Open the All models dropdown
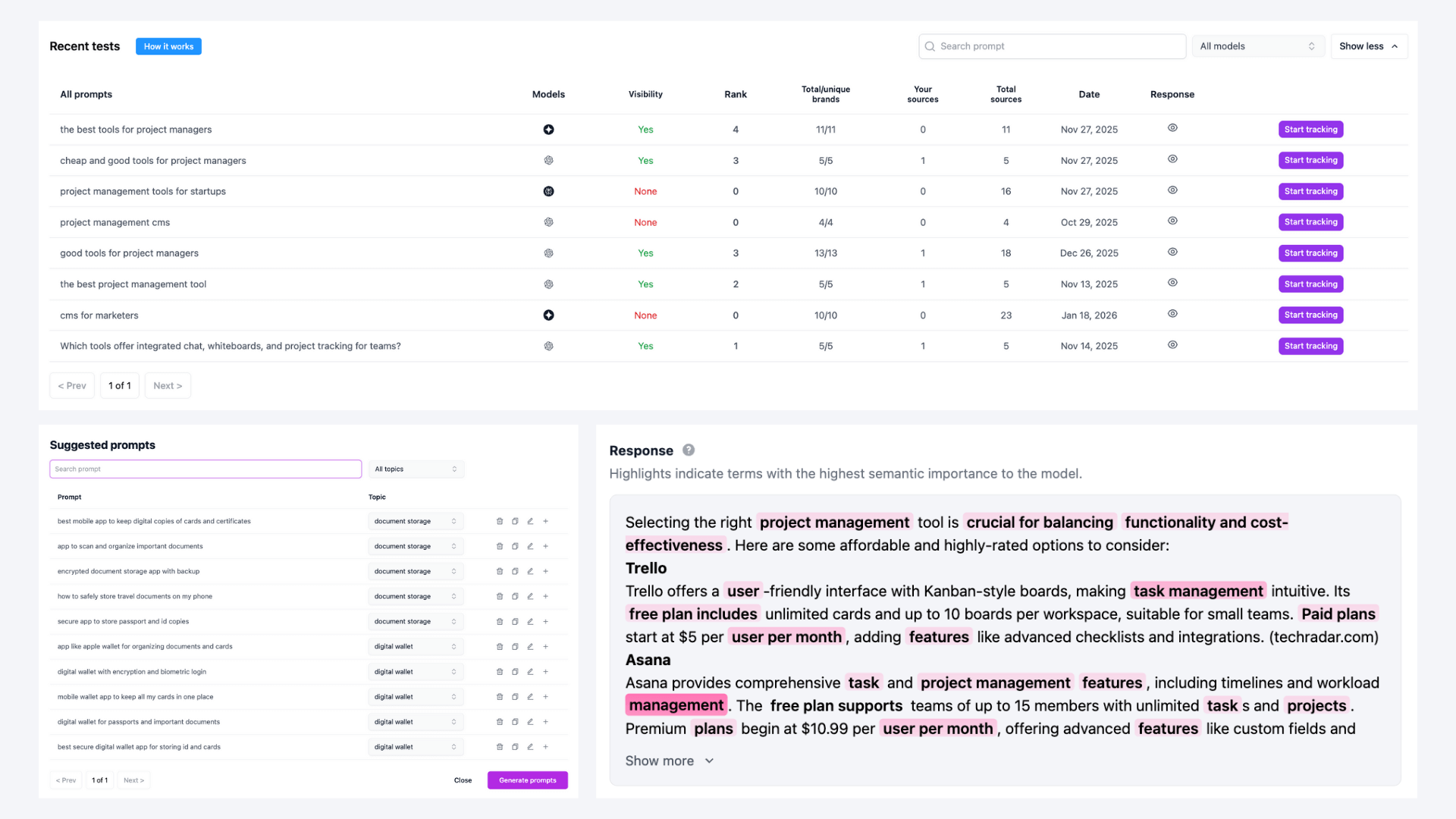The width and height of the screenshot is (1456, 819). [x=1257, y=46]
